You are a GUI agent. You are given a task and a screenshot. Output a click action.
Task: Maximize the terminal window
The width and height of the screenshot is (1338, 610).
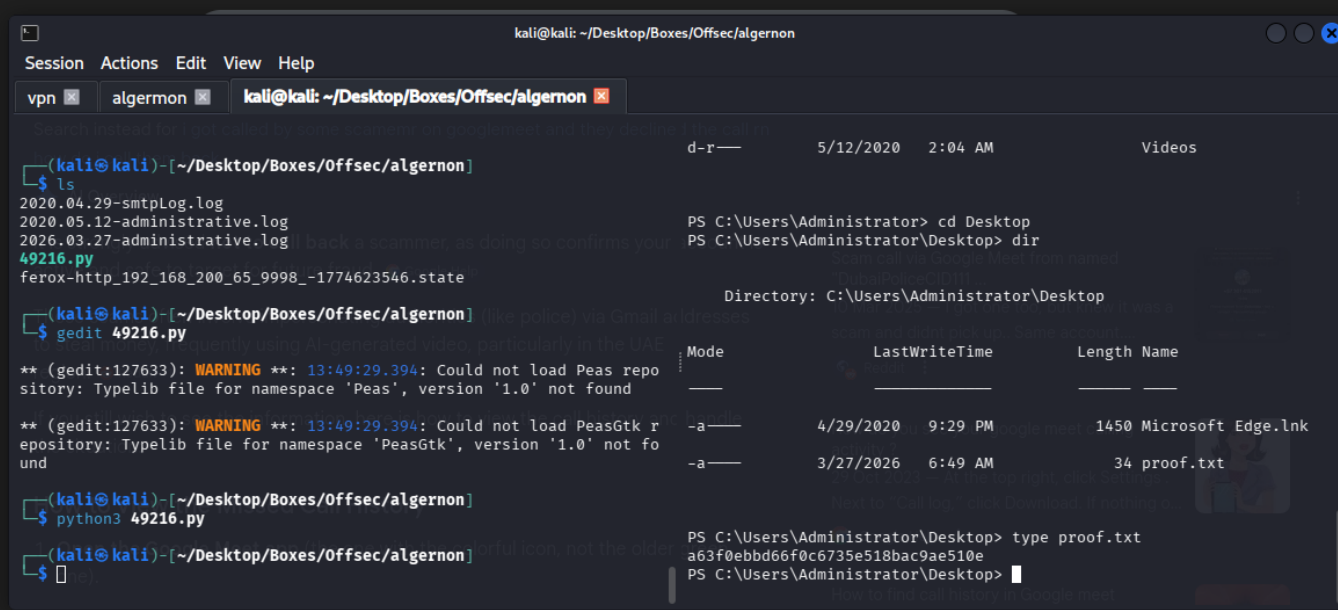coord(1303,33)
